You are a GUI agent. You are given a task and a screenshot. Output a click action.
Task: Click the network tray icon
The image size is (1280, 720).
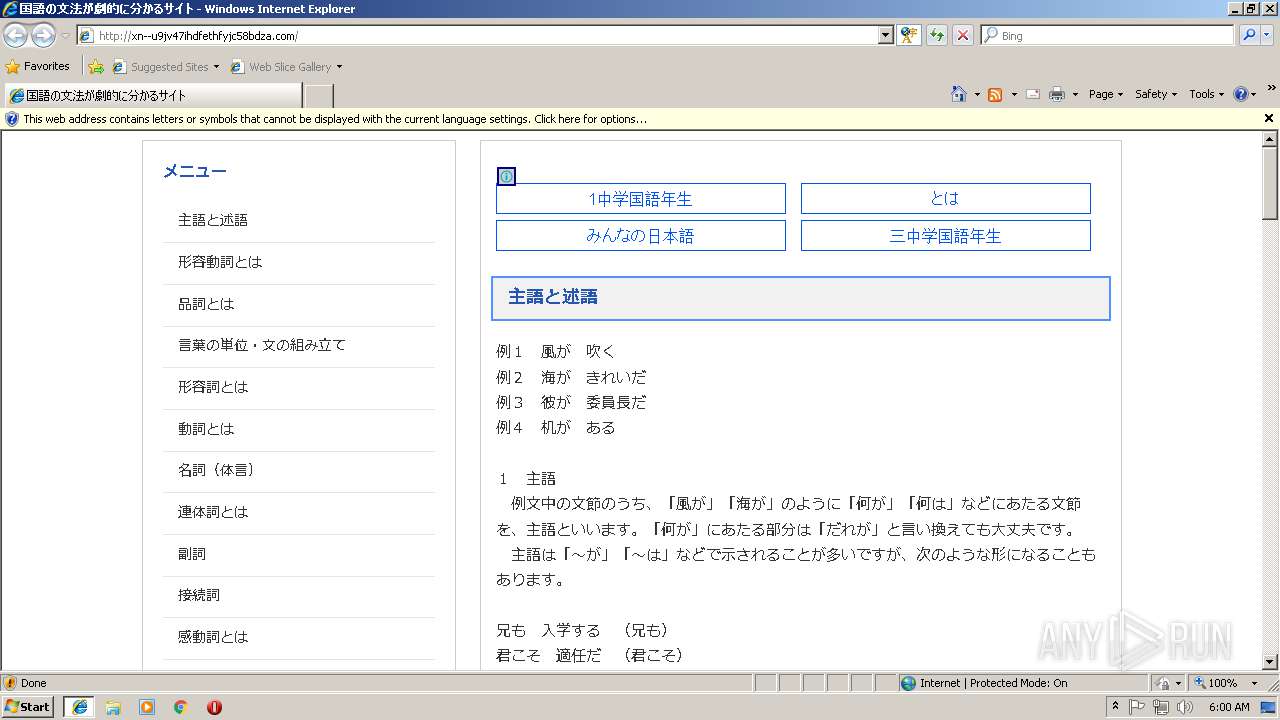[1161, 707]
